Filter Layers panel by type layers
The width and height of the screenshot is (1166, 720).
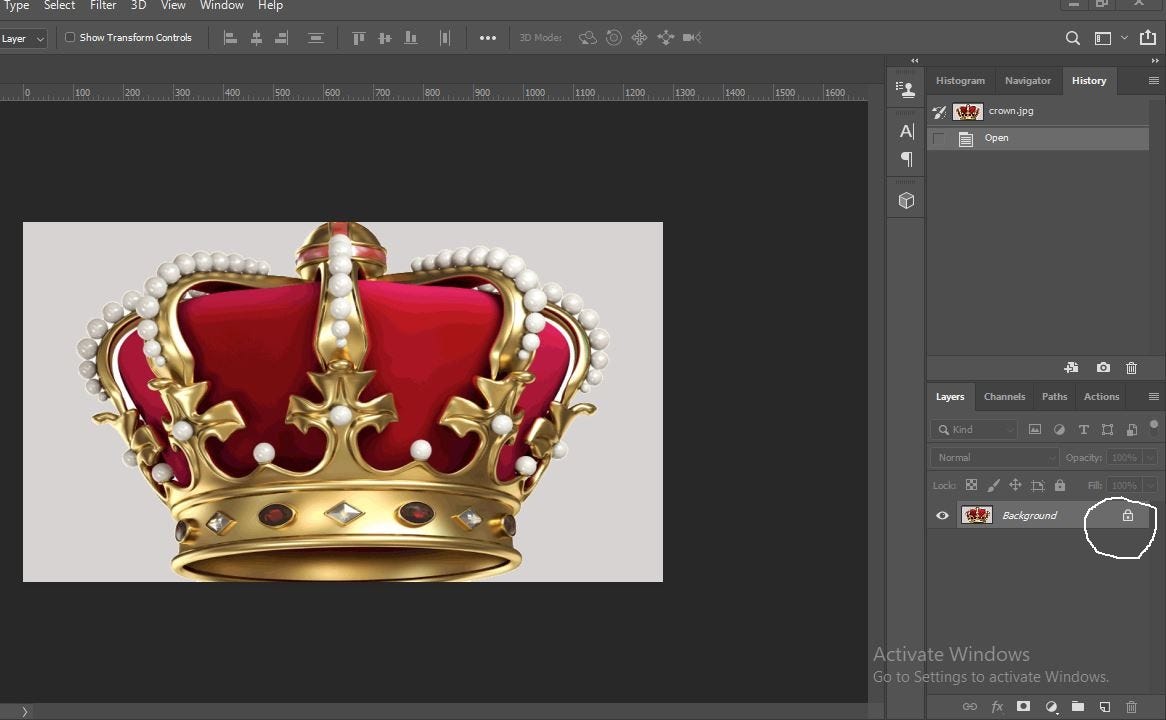pos(1083,429)
